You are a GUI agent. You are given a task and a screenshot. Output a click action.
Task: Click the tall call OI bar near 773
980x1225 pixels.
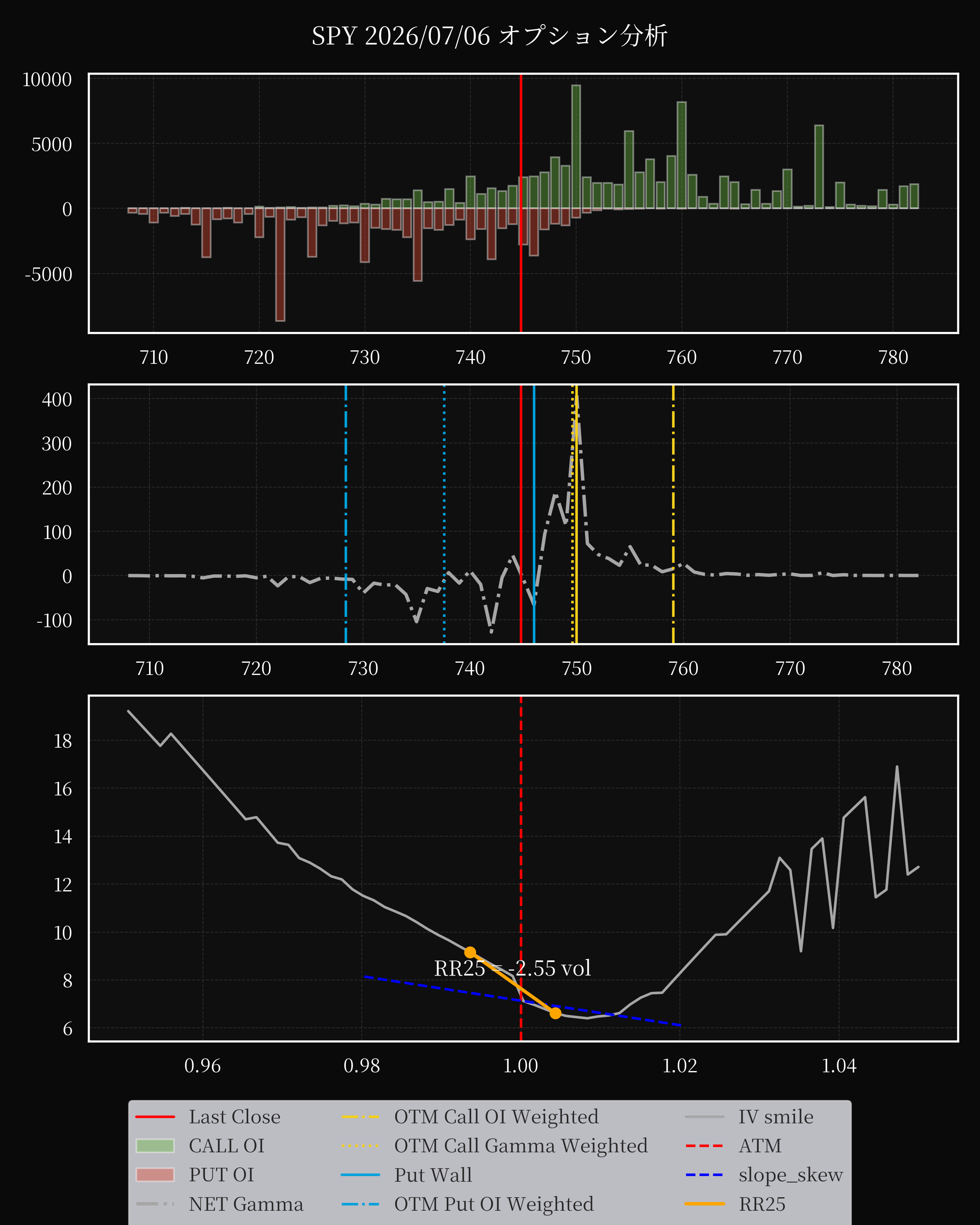coord(819,167)
